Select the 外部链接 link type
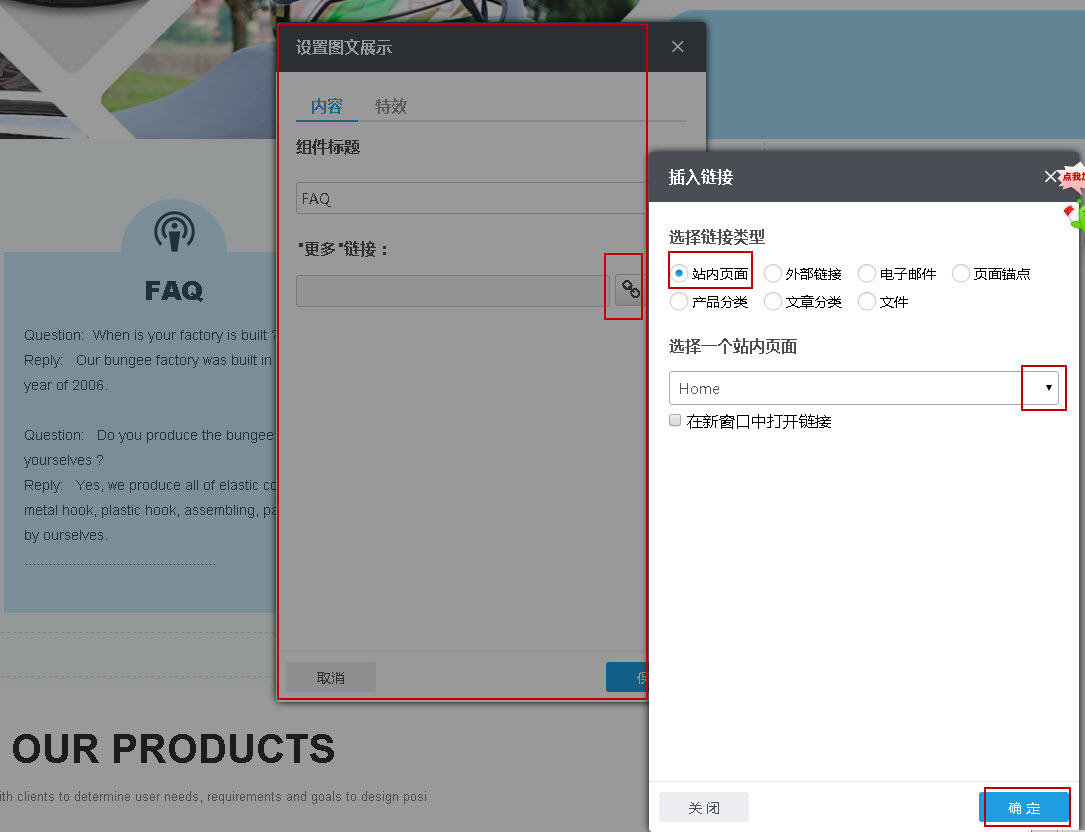1085x832 pixels. [772, 272]
